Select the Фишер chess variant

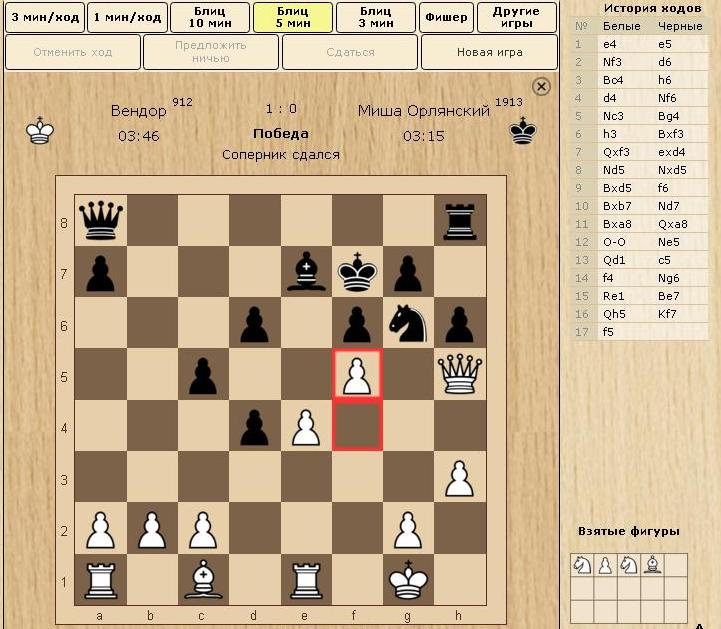(446, 17)
